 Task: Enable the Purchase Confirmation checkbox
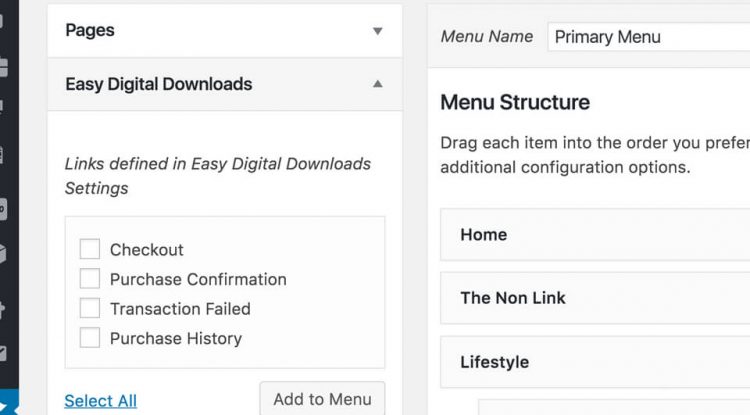(90, 279)
